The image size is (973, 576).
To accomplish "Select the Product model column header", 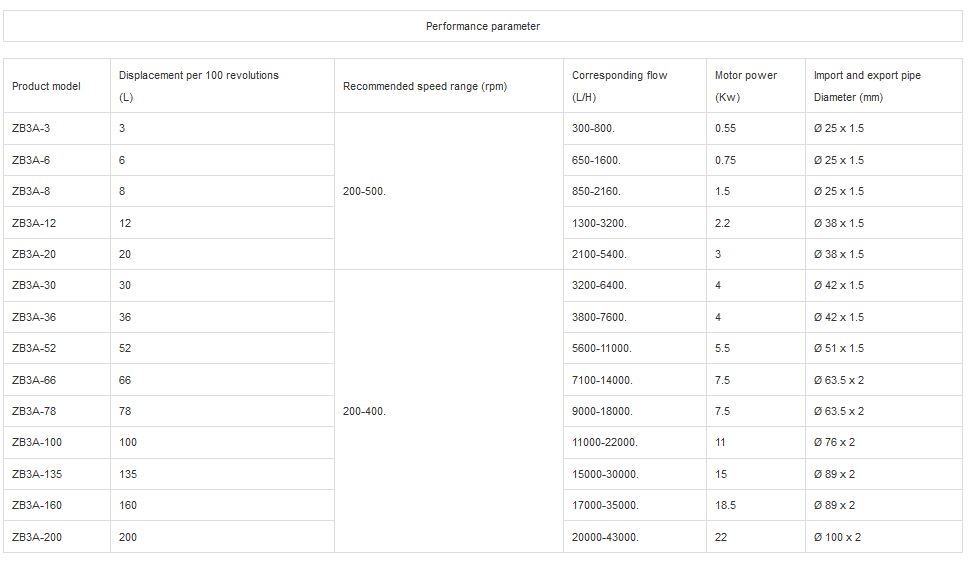I will point(46,87).
